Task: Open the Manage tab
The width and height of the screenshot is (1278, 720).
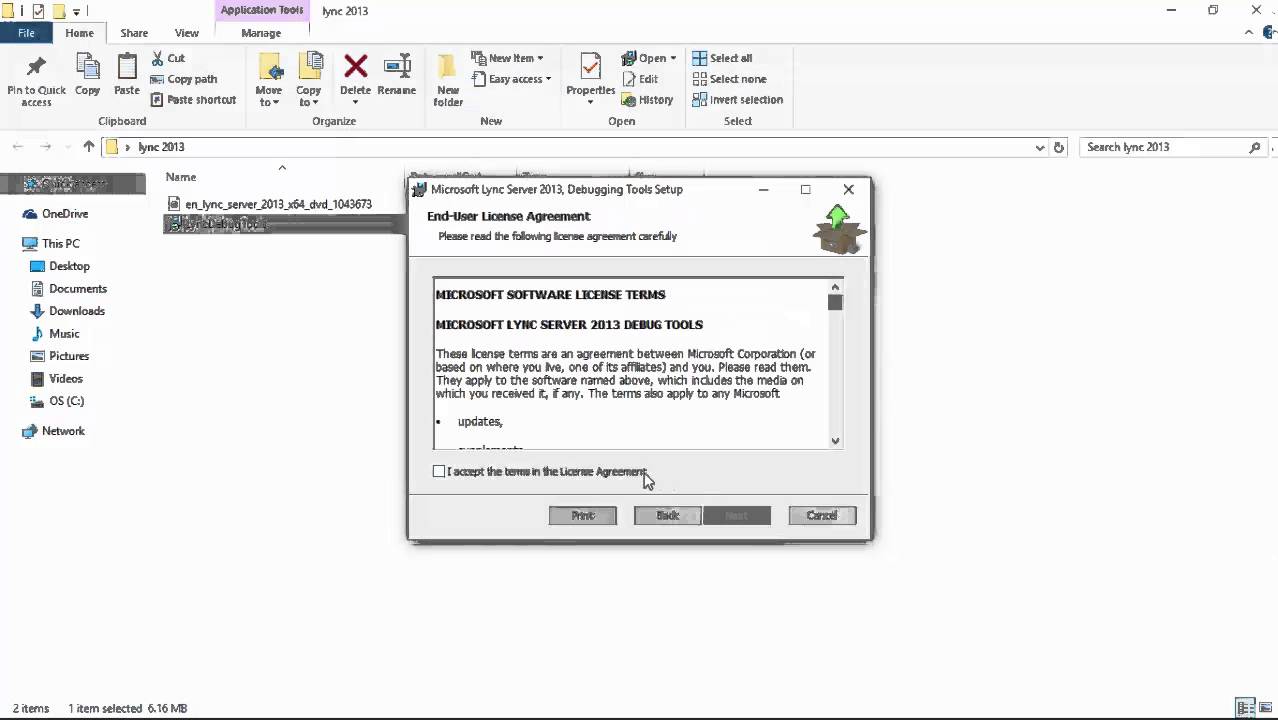Action: pos(261,33)
